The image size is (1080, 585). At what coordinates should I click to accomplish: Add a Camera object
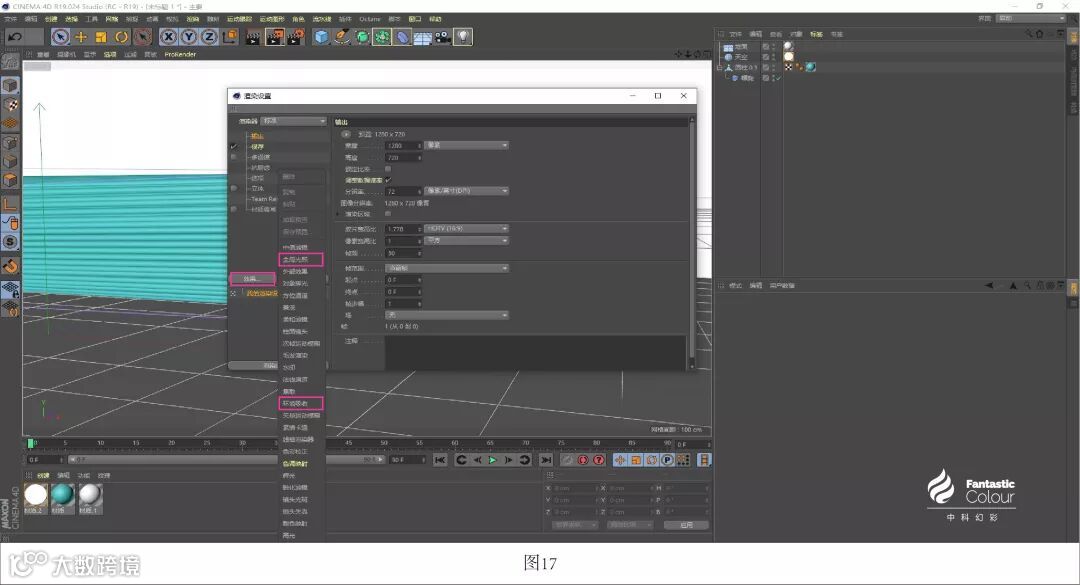coord(442,37)
